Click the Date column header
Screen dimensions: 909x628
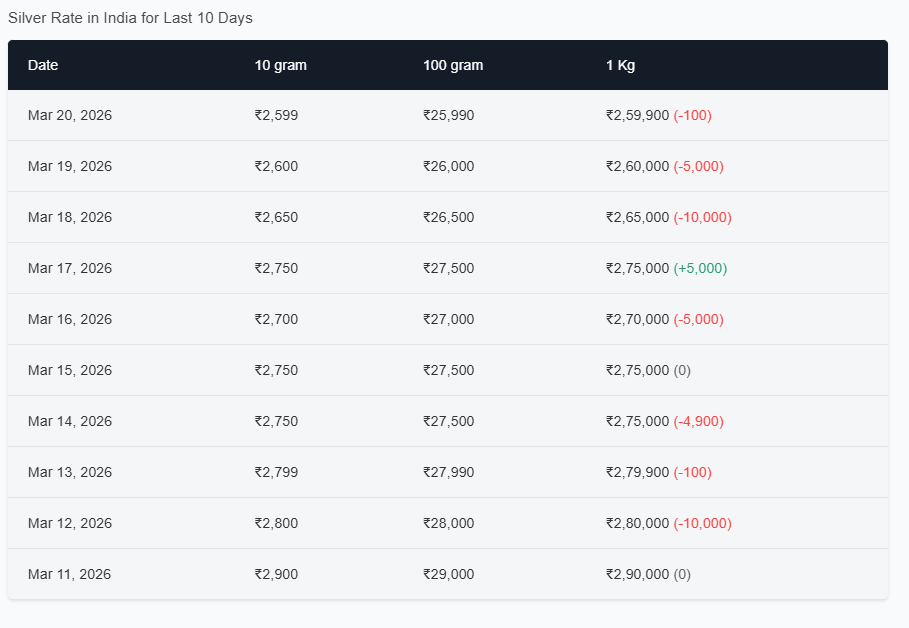pyautogui.click(x=43, y=65)
